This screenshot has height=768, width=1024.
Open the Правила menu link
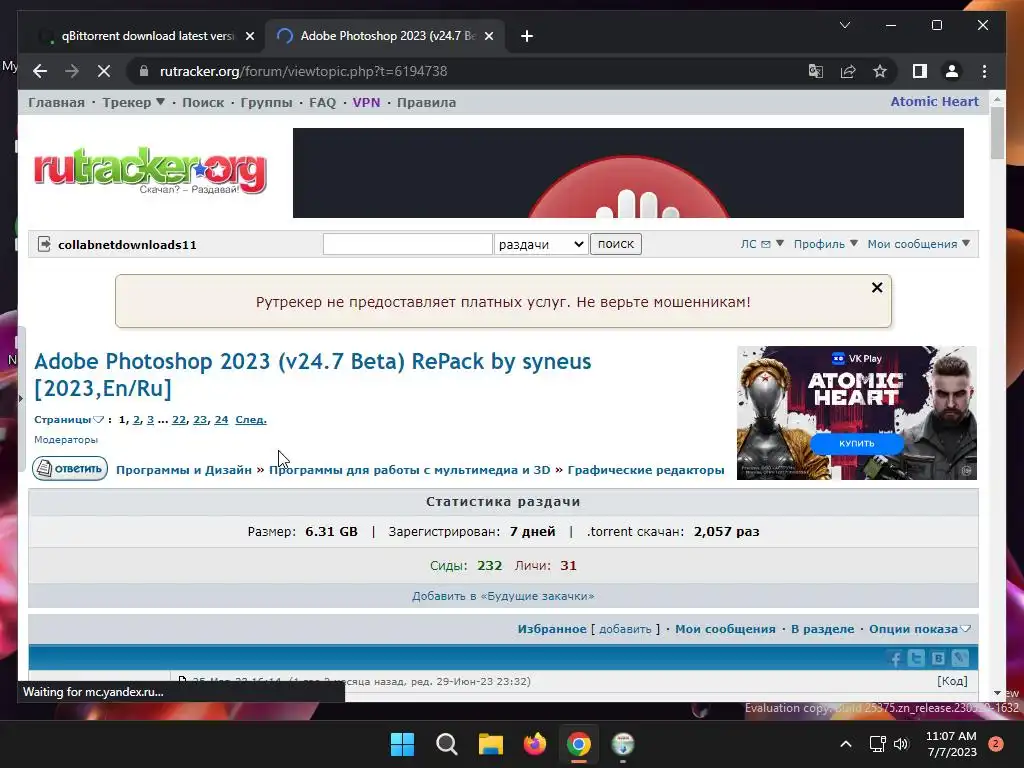(426, 103)
